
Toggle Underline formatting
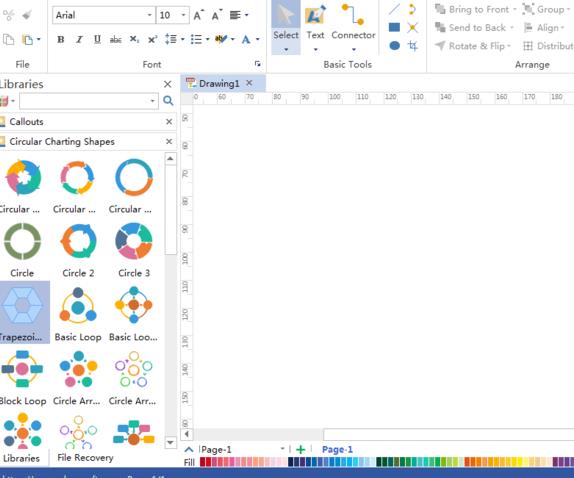[97, 40]
